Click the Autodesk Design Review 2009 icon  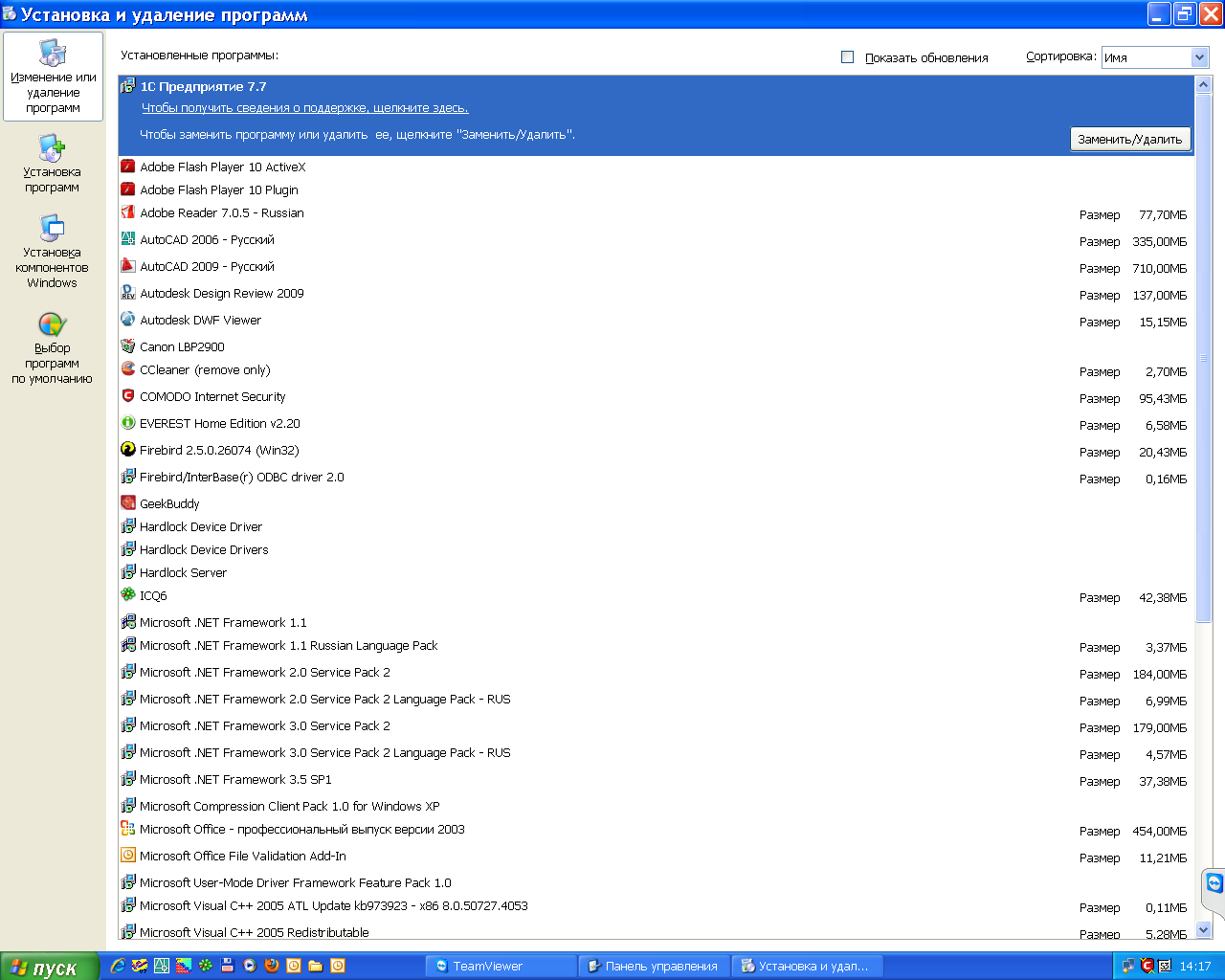[x=128, y=293]
